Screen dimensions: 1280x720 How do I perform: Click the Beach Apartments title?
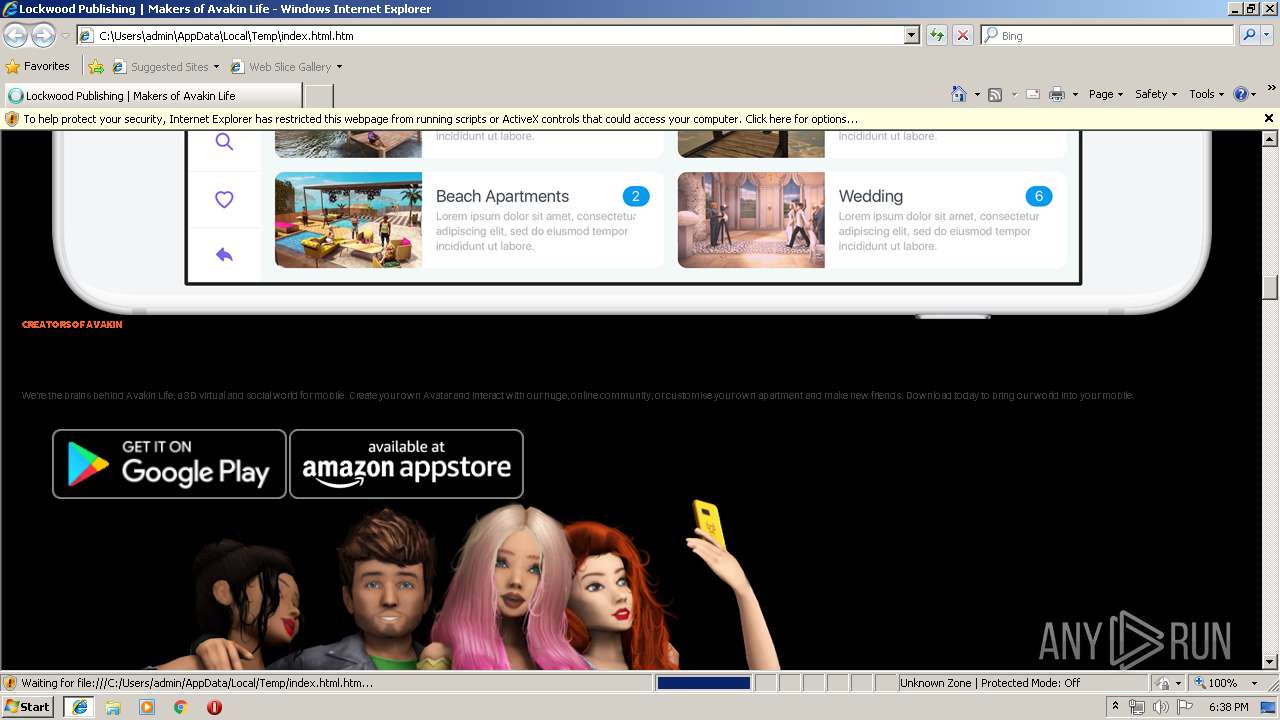(502, 196)
